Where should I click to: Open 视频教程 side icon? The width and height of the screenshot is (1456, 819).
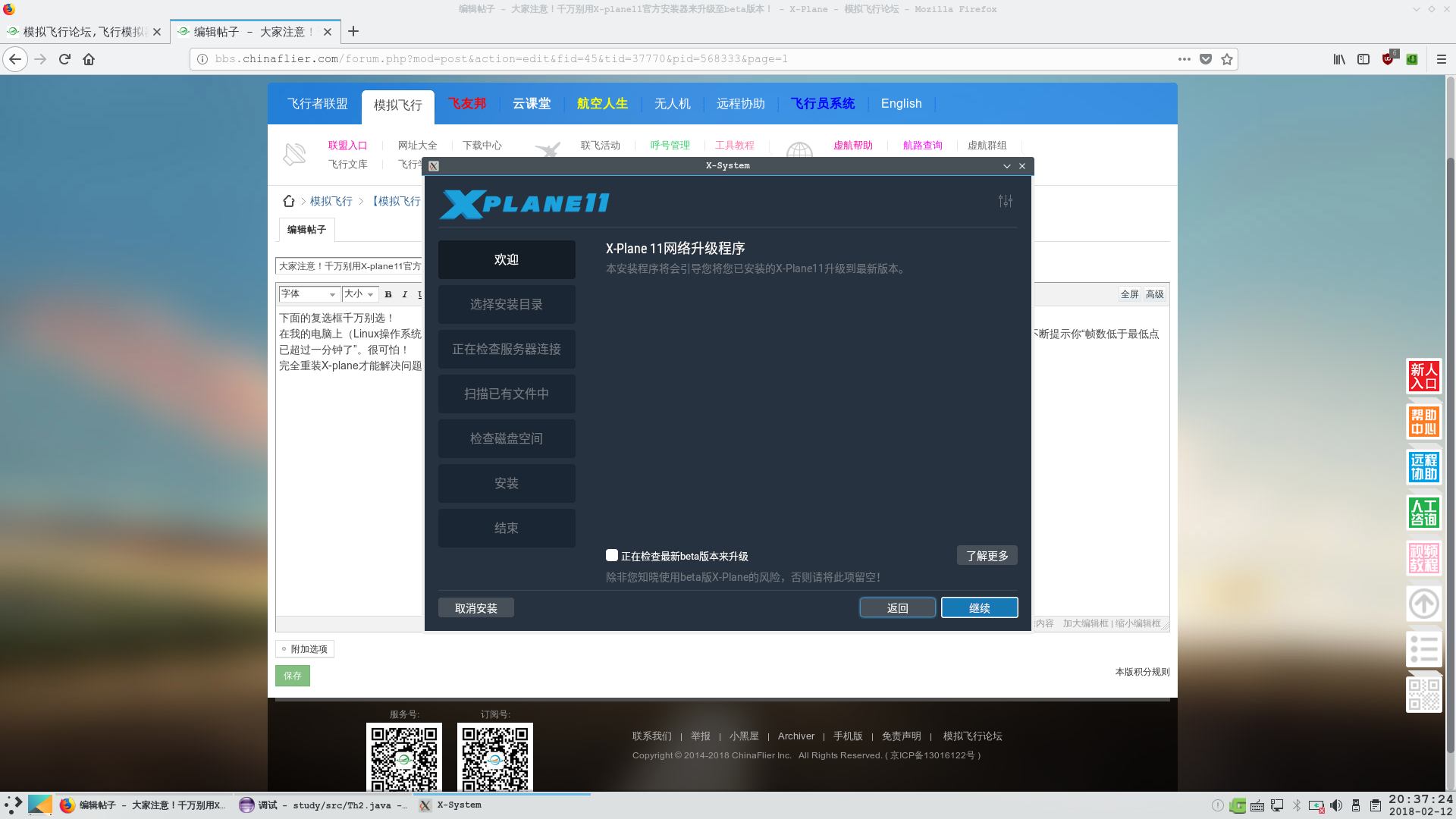pos(1424,558)
